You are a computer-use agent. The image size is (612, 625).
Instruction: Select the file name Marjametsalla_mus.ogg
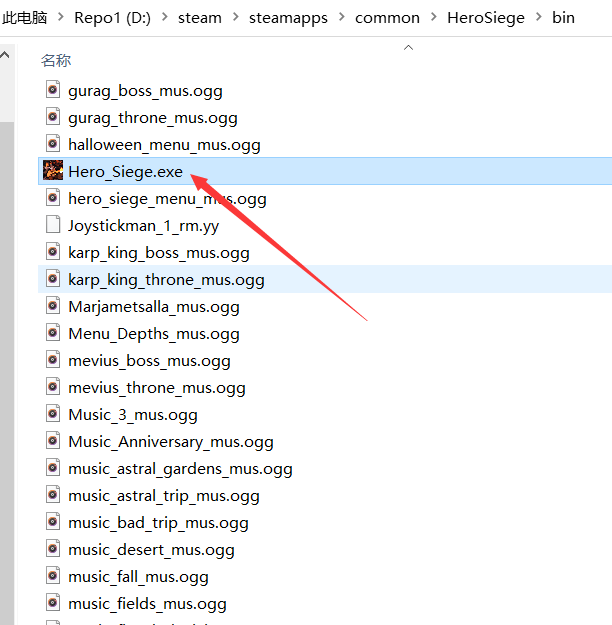click(153, 307)
